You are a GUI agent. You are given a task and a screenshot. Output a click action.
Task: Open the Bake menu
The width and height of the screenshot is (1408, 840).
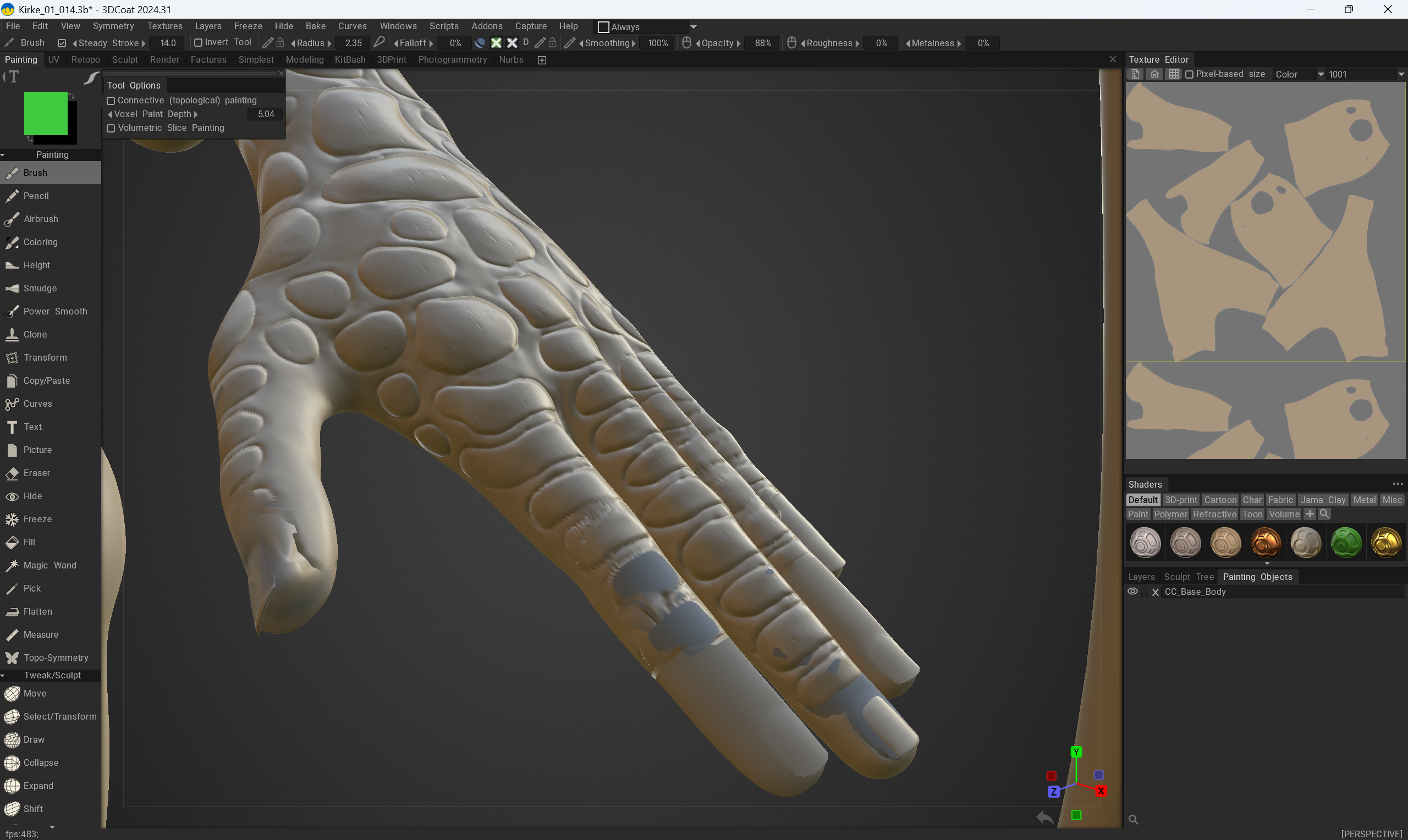click(x=315, y=26)
